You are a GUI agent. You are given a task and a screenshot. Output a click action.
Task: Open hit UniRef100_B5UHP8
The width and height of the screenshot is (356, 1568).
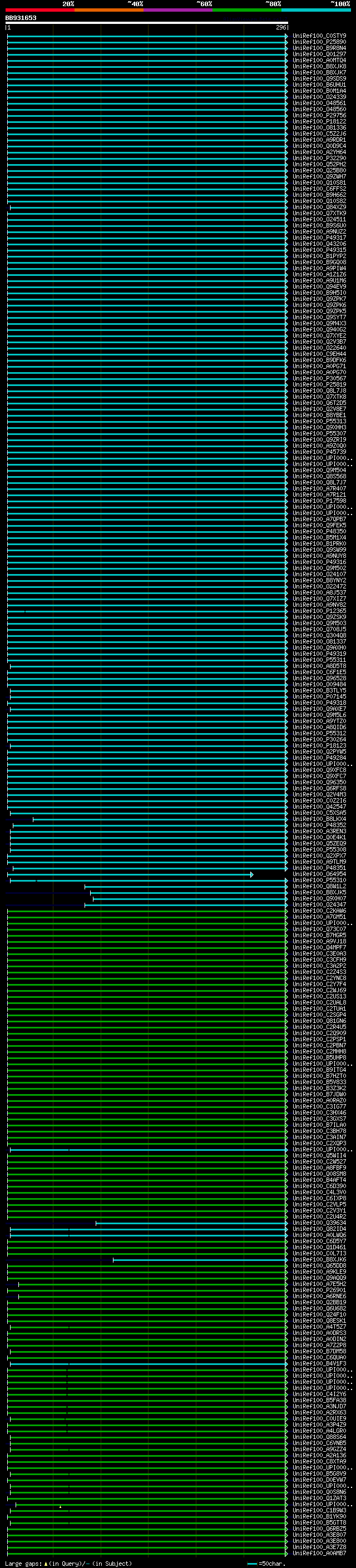(319, 1058)
